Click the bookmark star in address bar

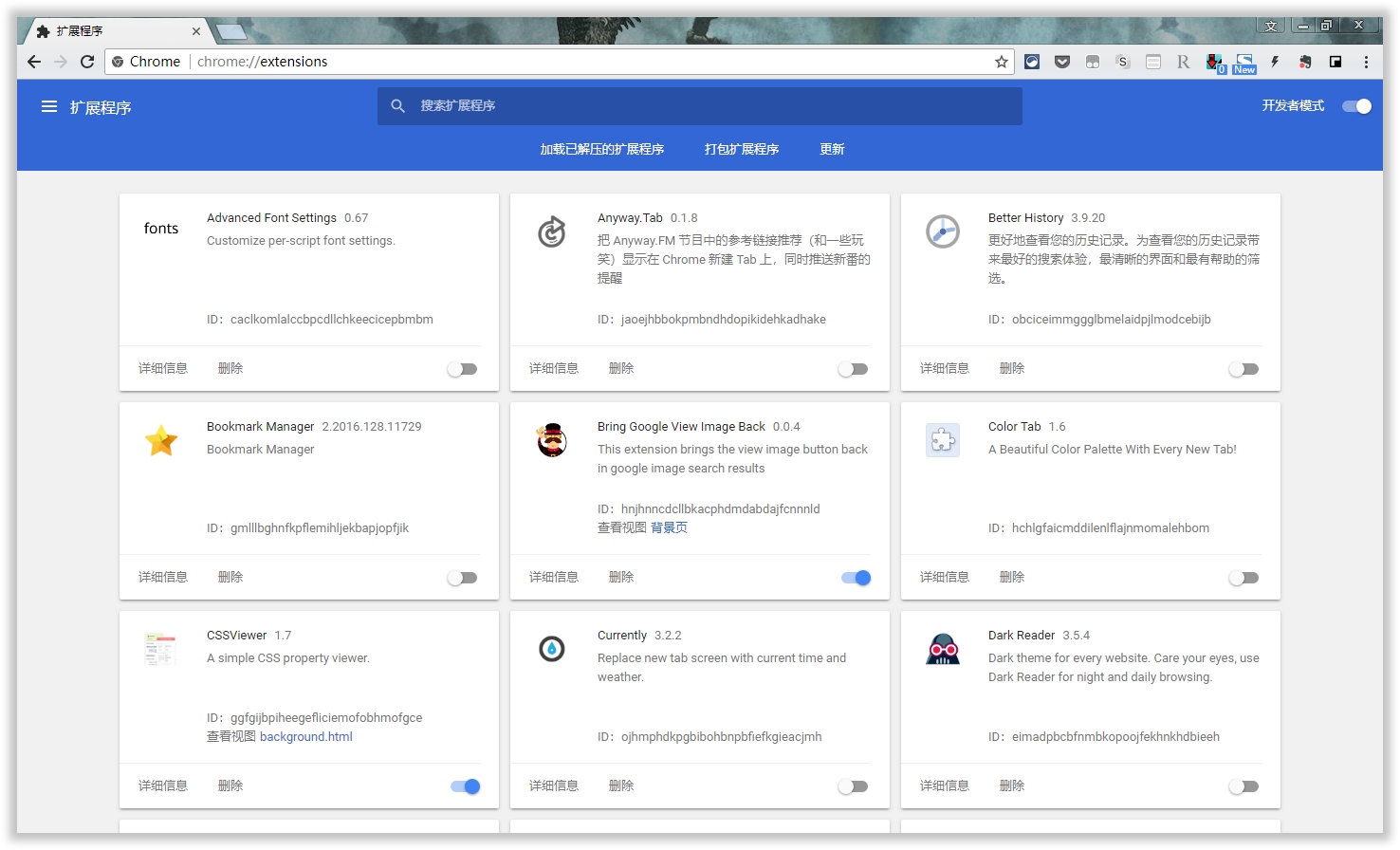click(1001, 62)
